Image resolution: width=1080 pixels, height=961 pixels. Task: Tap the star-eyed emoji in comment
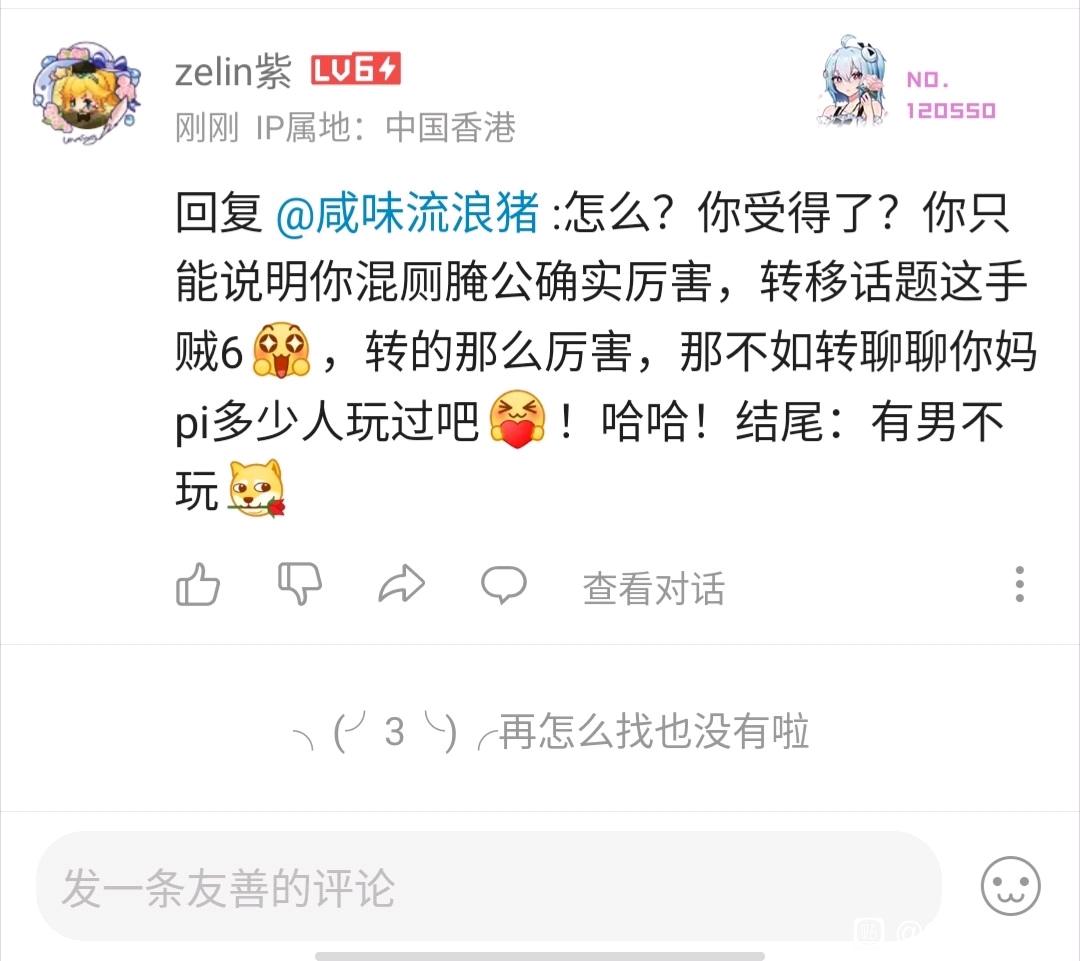[282, 350]
